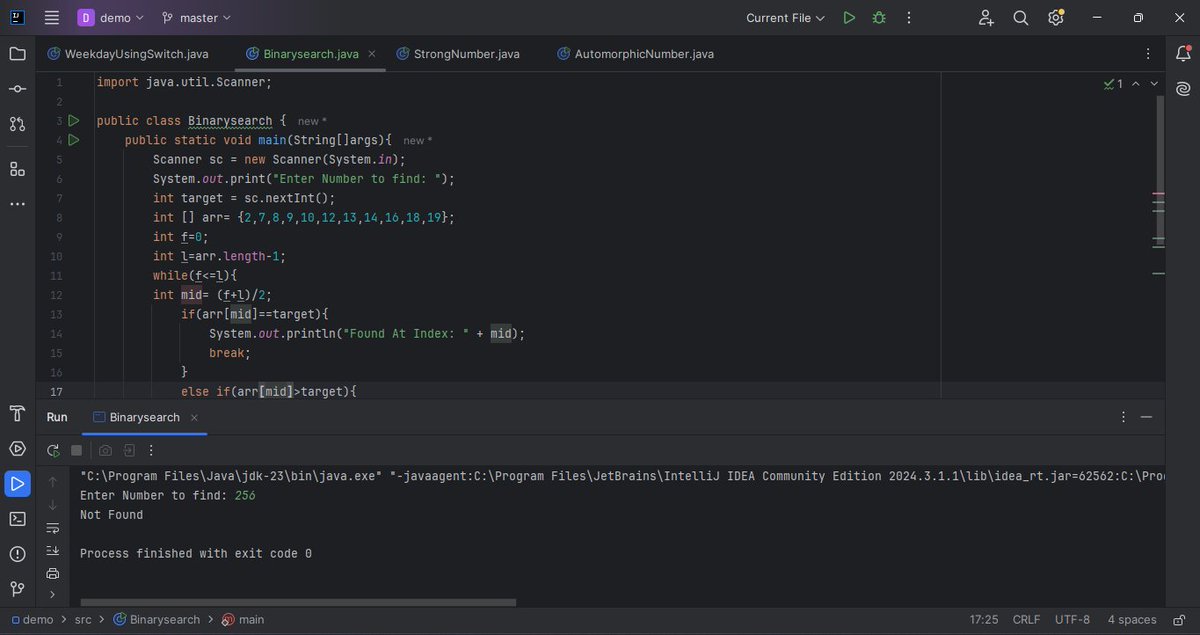Open the AI Assistant spiral icon
The image size is (1200, 635).
click(1182, 89)
